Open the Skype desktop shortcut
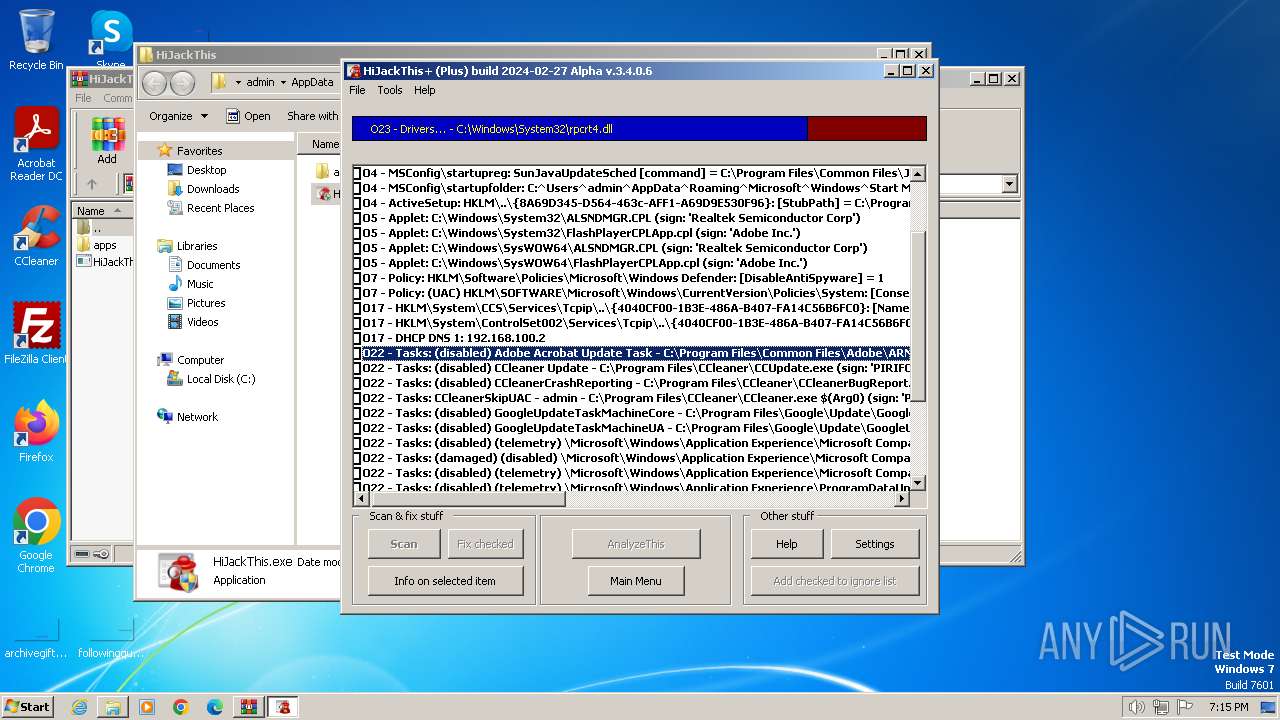This screenshot has width=1280, height=720. click(110, 39)
